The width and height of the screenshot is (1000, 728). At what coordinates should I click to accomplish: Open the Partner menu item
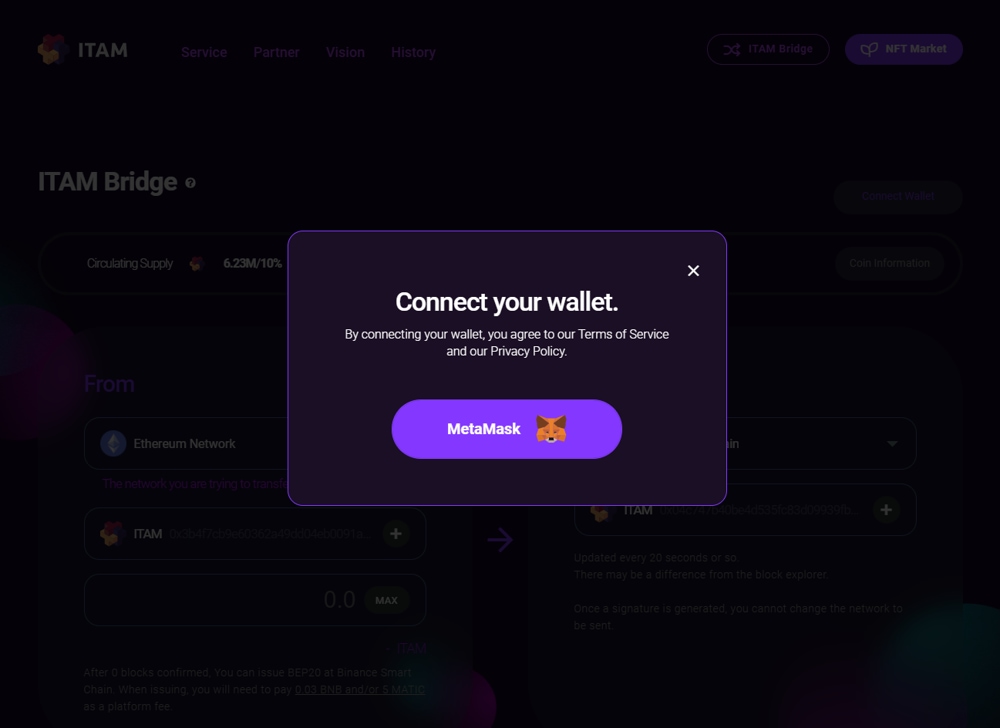pyautogui.click(x=276, y=52)
